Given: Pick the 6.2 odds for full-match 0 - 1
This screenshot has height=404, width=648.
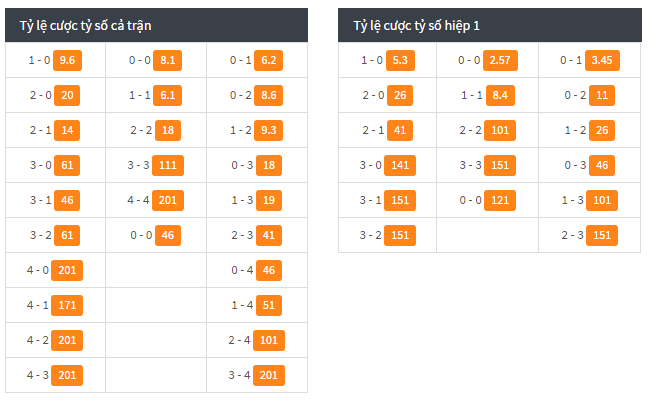Looking at the screenshot, I should pyautogui.click(x=269, y=60).
